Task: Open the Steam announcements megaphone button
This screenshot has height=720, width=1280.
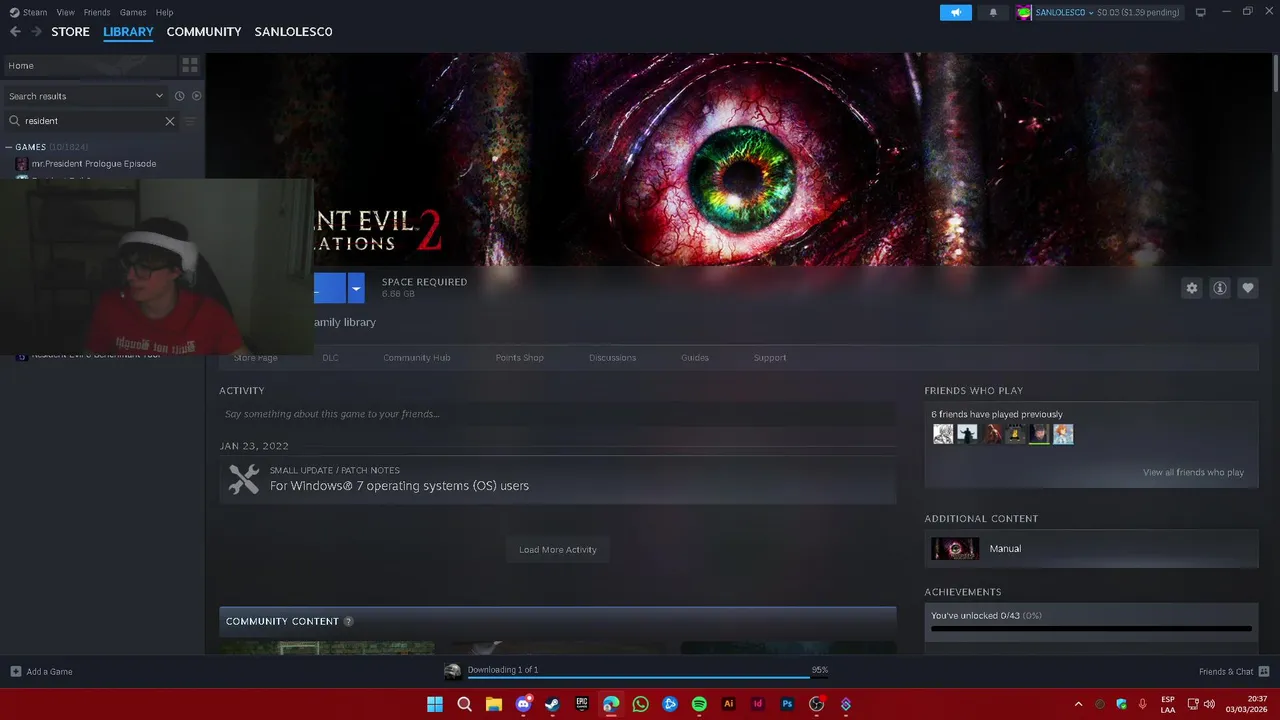Action: 955,12
